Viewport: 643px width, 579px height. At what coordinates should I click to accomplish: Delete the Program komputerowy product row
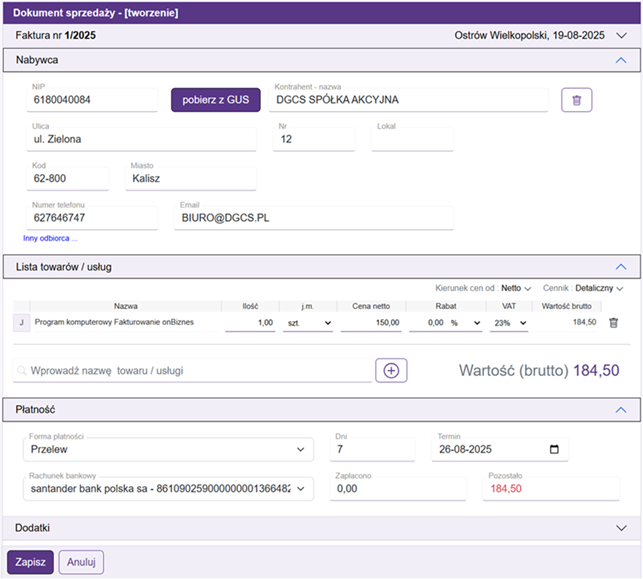pos(614,323)
